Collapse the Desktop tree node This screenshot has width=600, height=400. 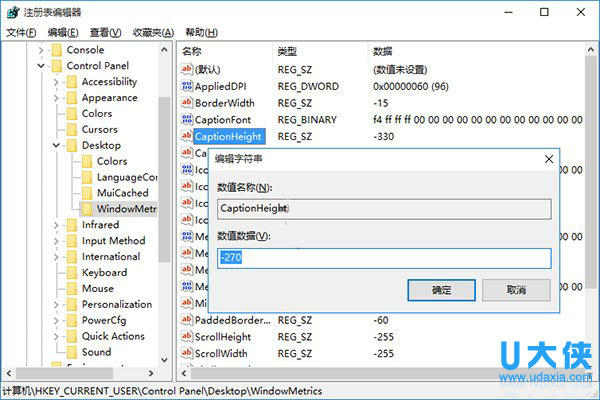coord(56,146)
